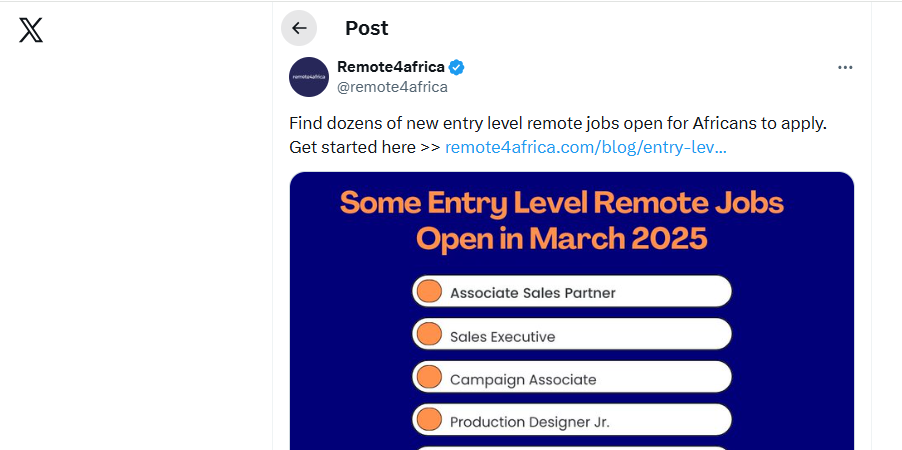This screenshot has width=902, height=450.
Task: Click the "Campaign Associate" label
Action: point(523,380)
